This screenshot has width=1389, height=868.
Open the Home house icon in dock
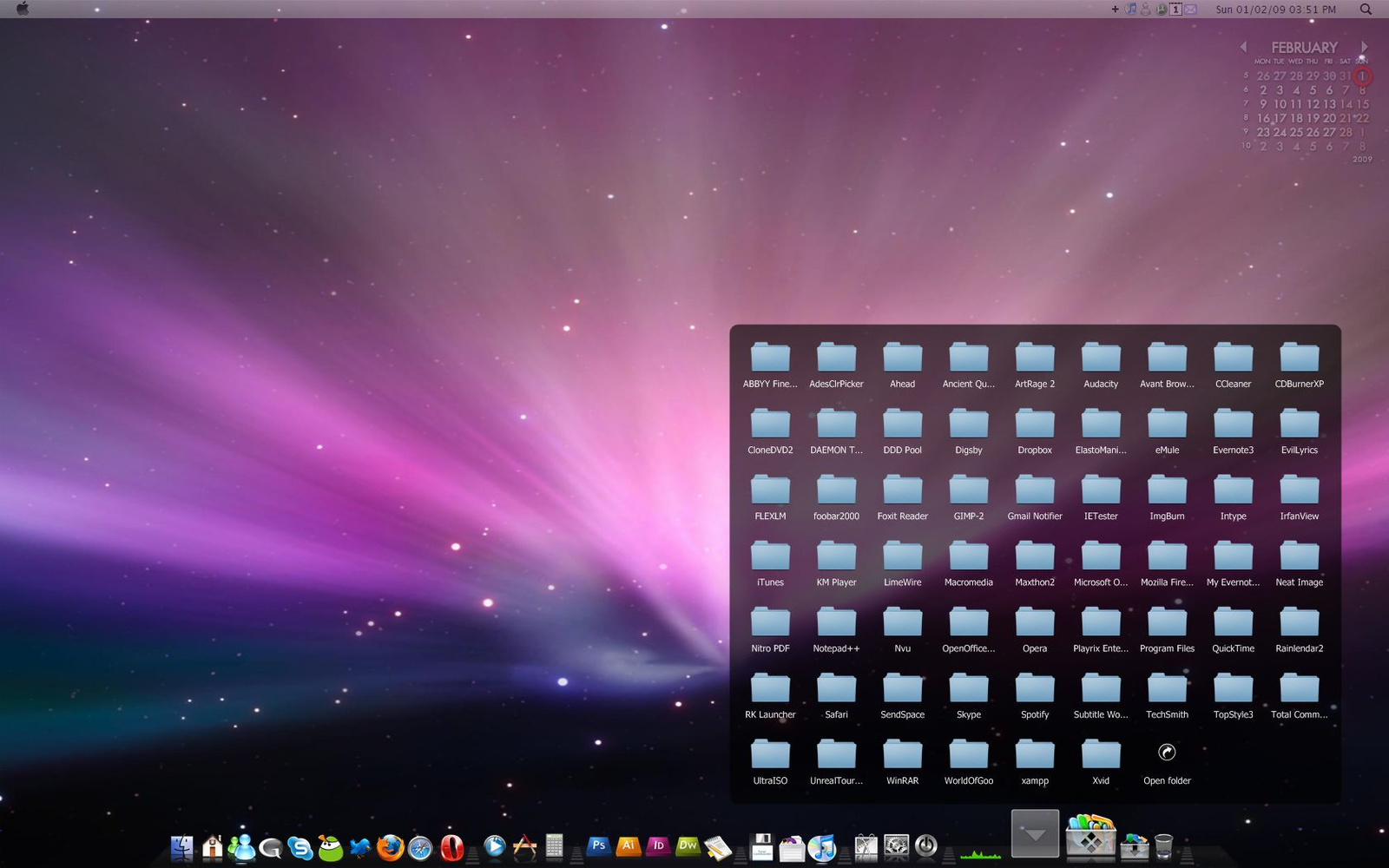coord(212,846)
